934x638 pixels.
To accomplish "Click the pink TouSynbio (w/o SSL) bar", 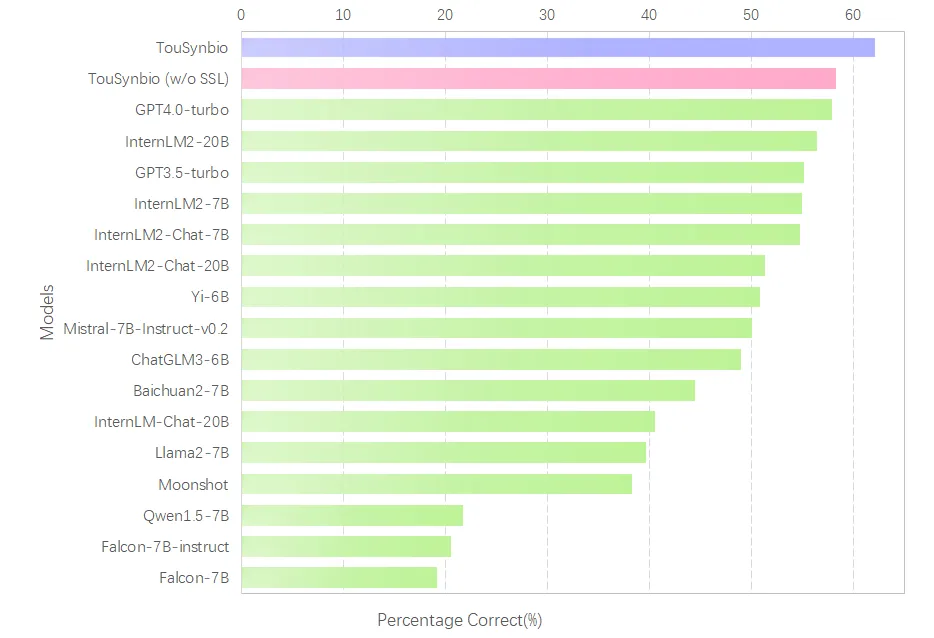I will [538, 79].
